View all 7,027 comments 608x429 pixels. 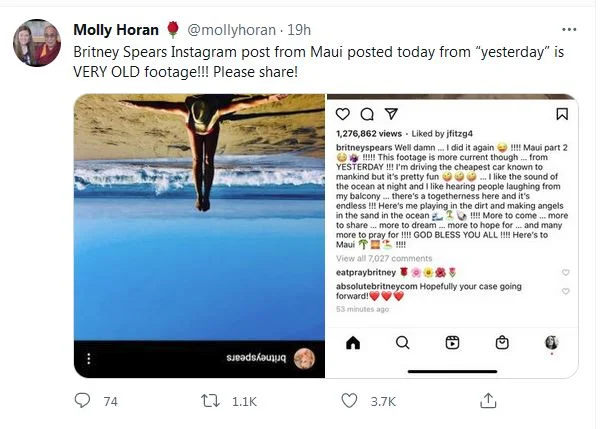pos(384,258)
